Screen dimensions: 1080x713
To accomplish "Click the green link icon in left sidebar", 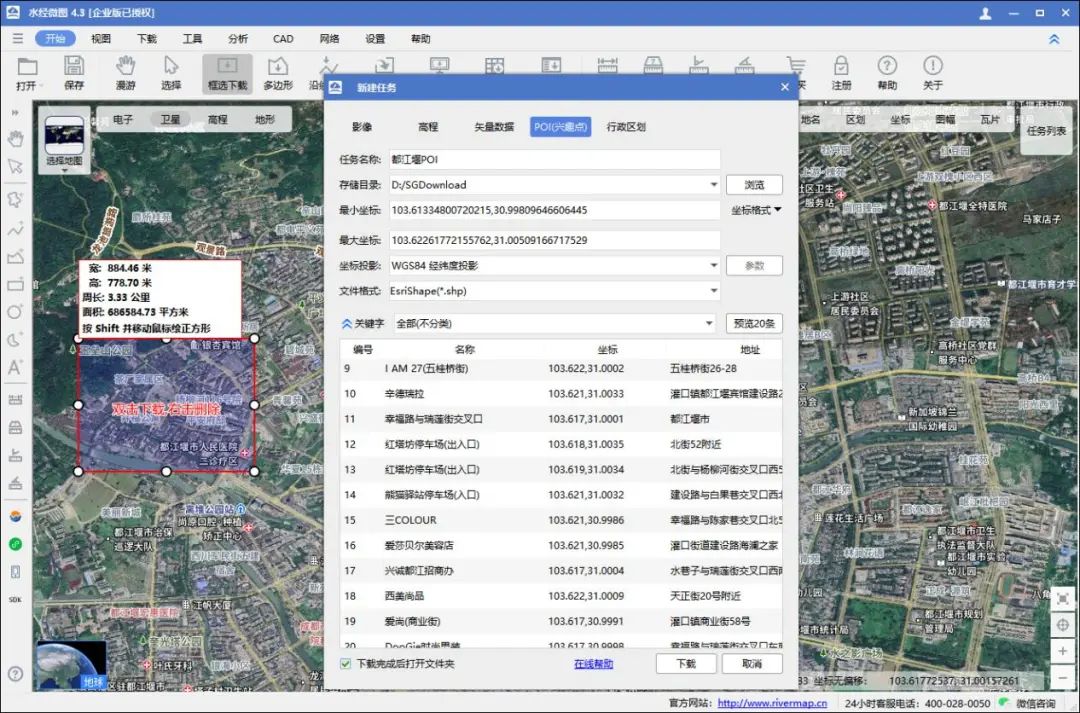I will (15, 544).
